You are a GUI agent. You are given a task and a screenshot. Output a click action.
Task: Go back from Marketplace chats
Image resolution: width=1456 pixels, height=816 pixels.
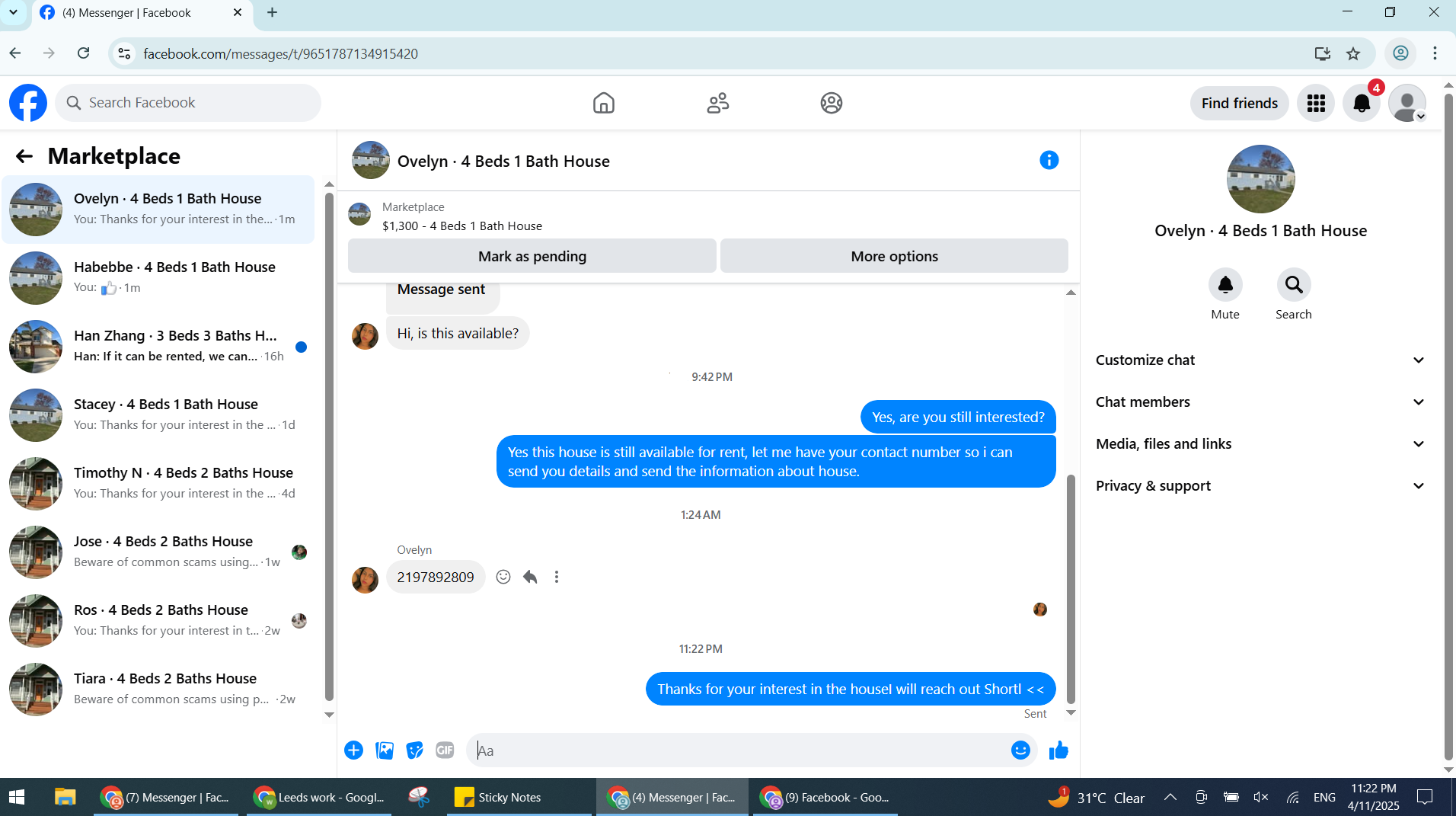coord(24,156)
